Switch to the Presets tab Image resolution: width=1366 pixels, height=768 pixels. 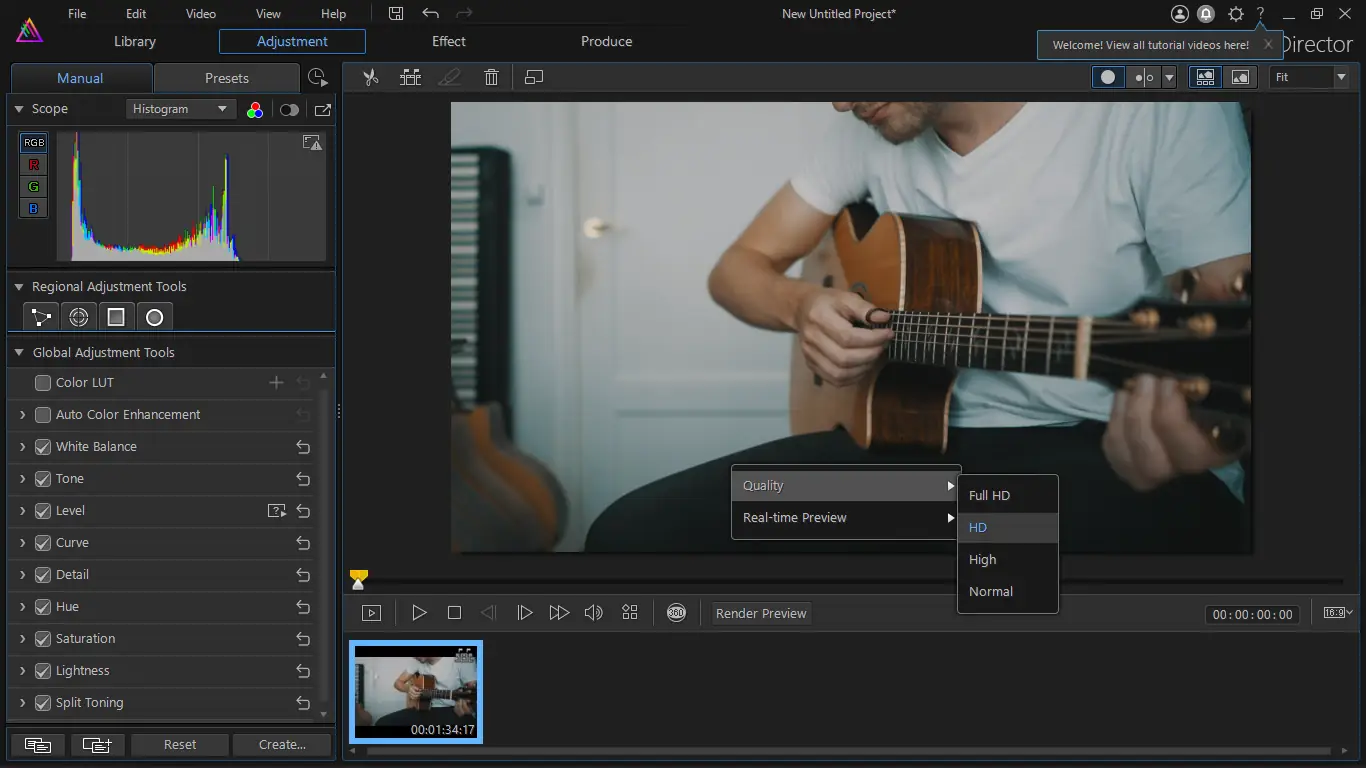(x=227, y=78)
